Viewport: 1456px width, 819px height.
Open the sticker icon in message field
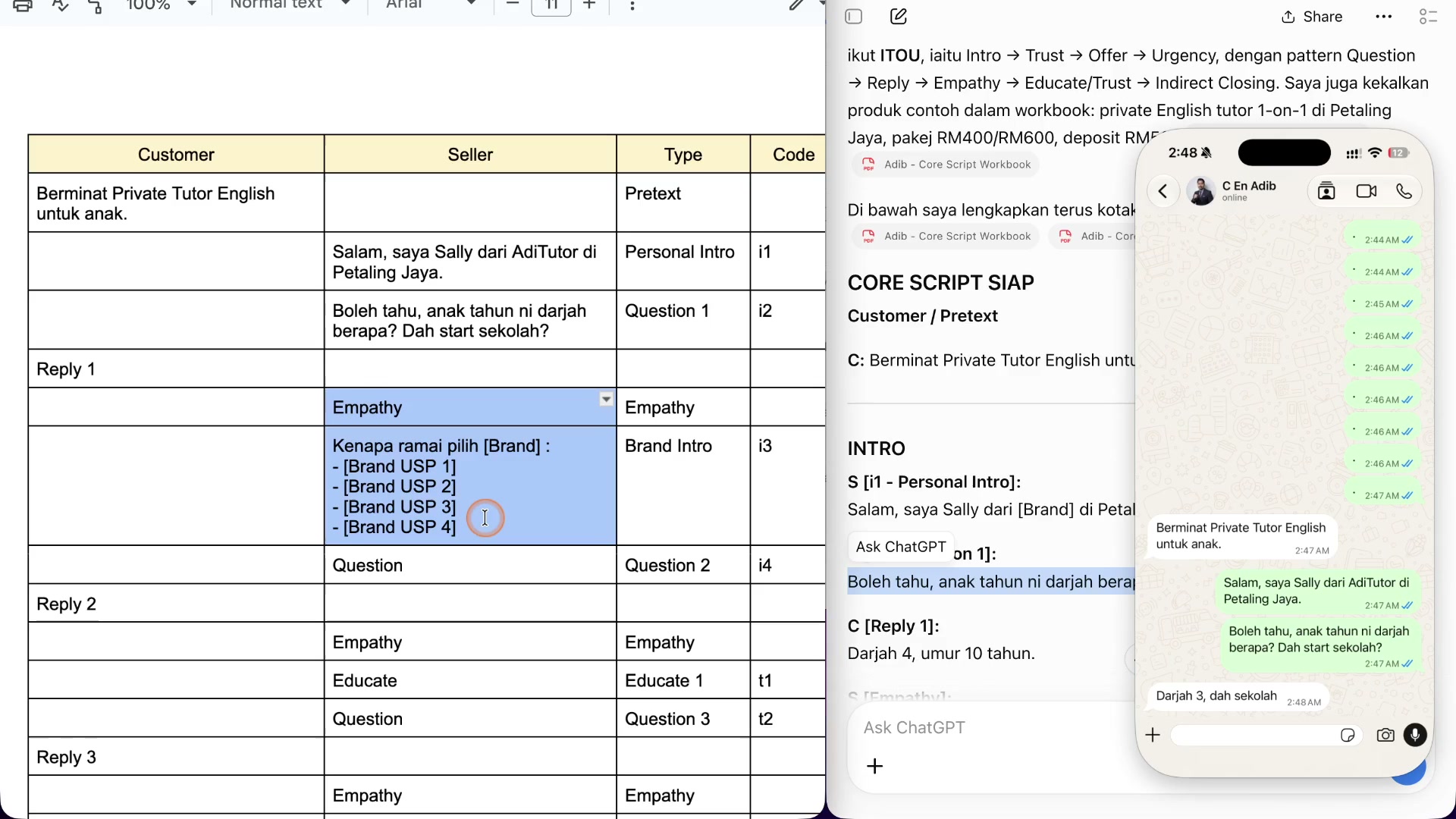tap(1348, 735)
